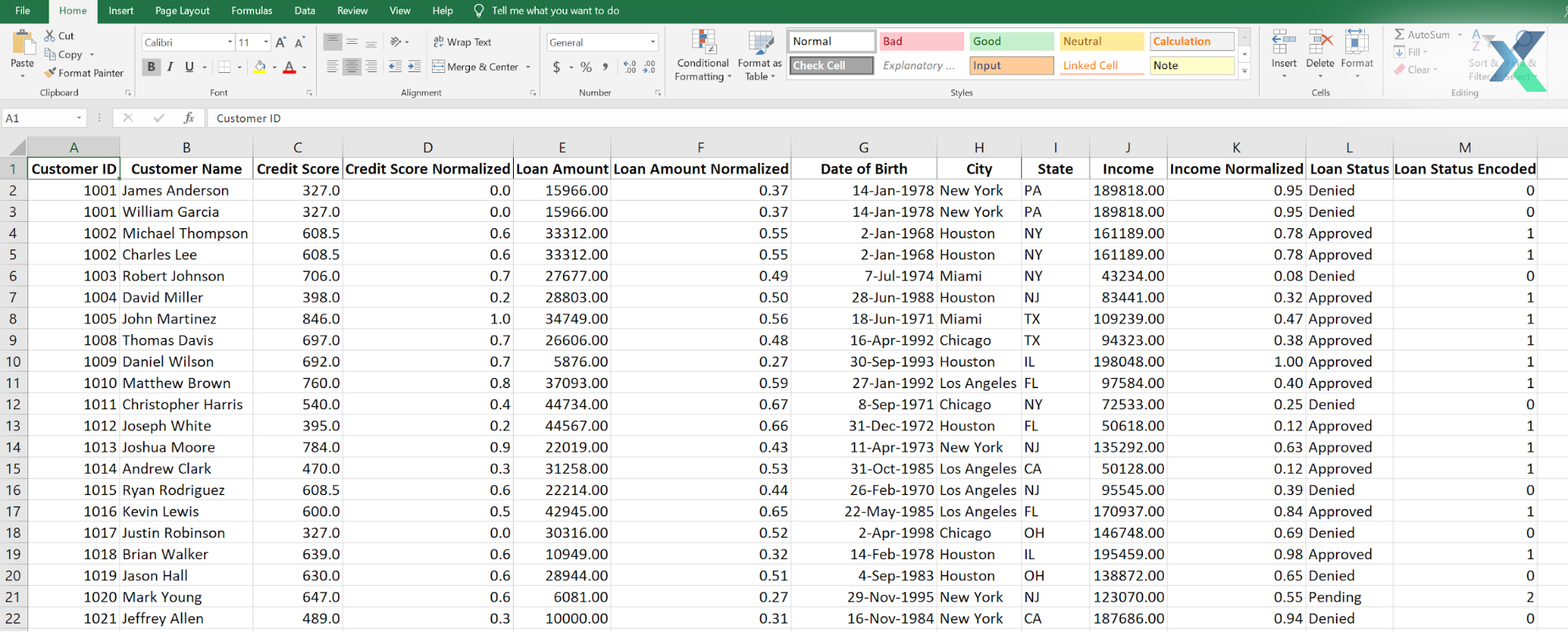Open the General number format dropdown
The width and height of the screenshot is (1568, 632).
pyautogui.click(x=653, y=42)
